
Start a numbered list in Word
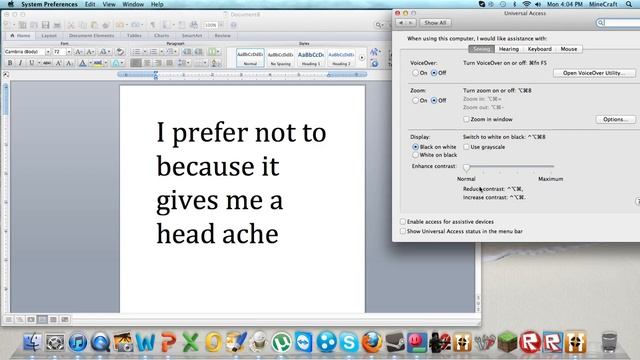click(153, 52)
